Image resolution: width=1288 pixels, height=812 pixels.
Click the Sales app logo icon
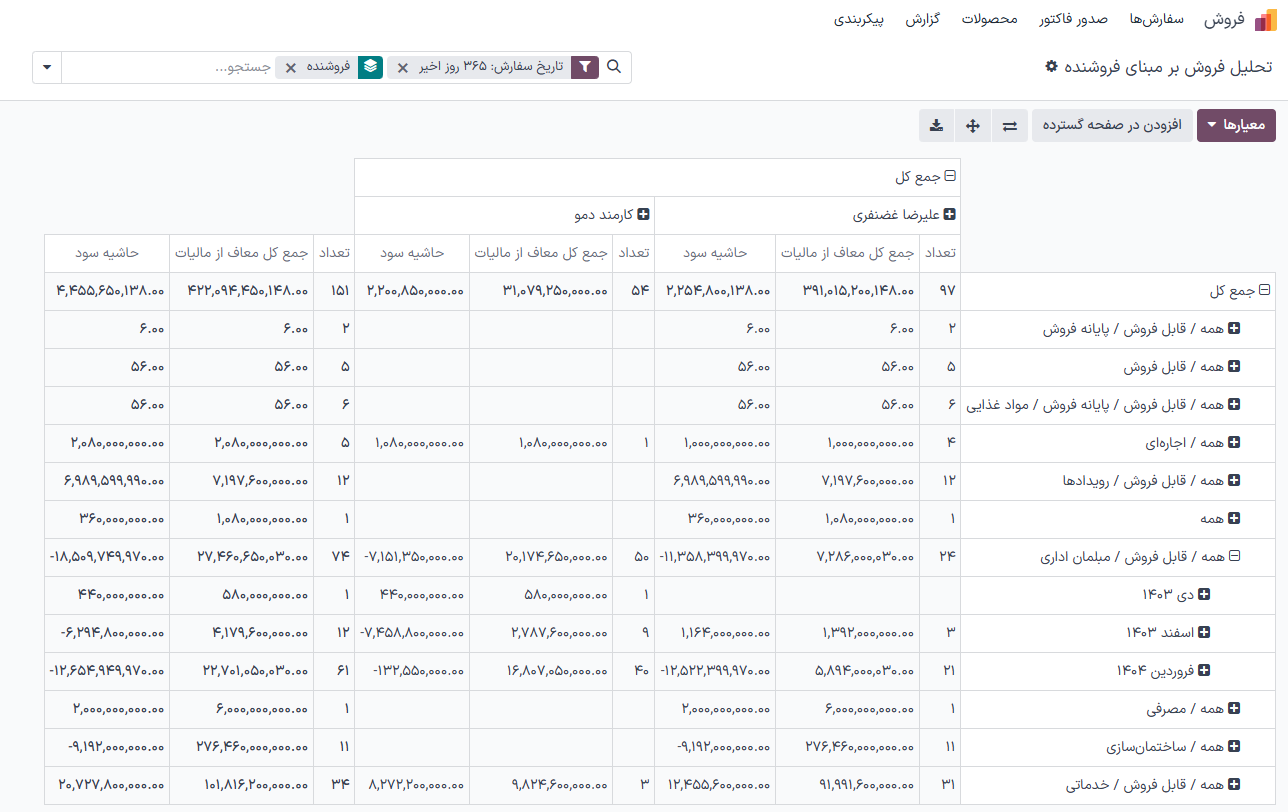point(1265,20)
